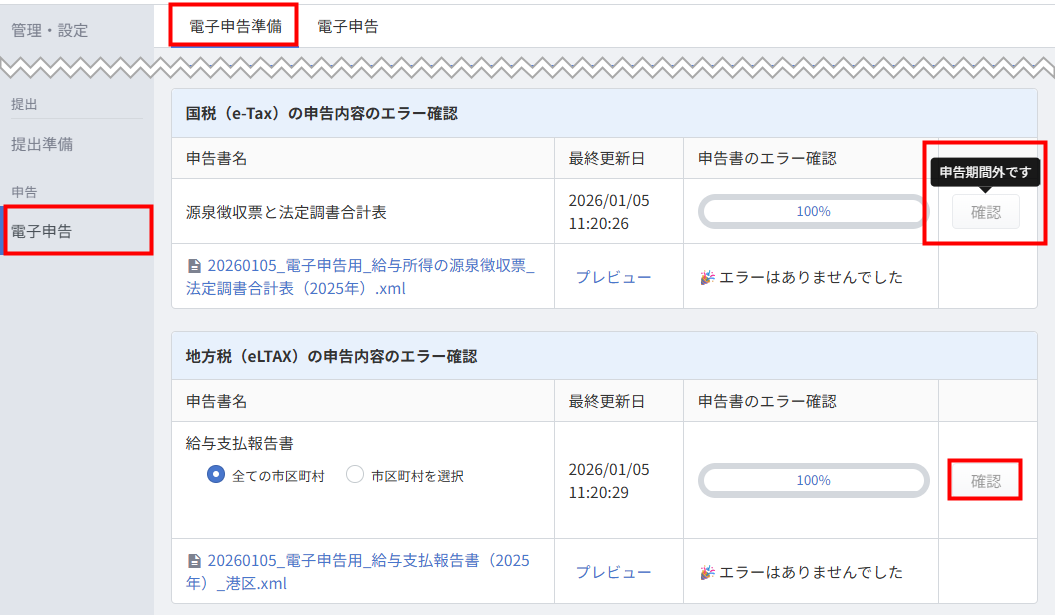Switch to the 電子申告 tab
The width and height of the screenshot is (1055, 615).
pyautogui.click(x=348, y=27)
